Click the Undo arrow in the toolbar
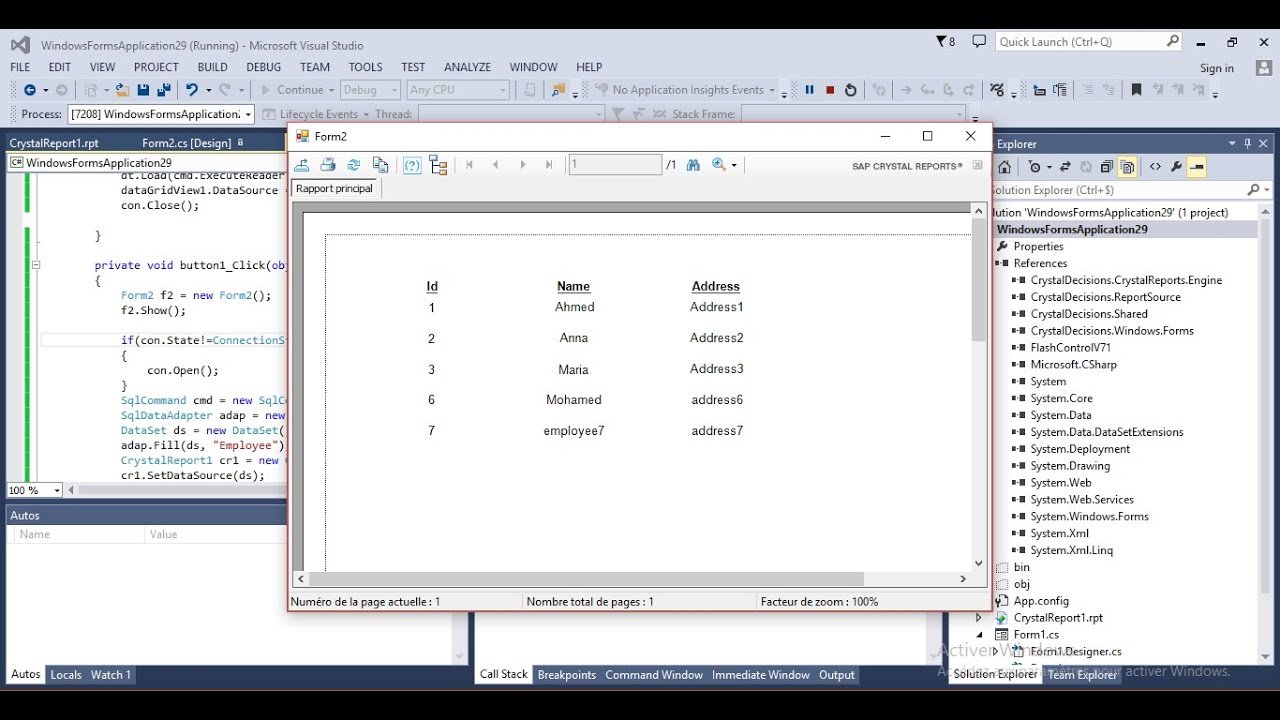Screen dimensions: 1280x720 click(x=191, y=90)
